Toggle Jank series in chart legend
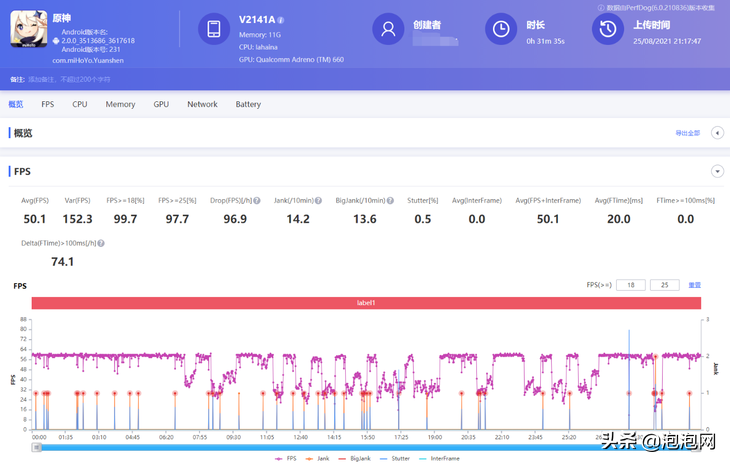The image size is (730, 464). pos(317,458)
